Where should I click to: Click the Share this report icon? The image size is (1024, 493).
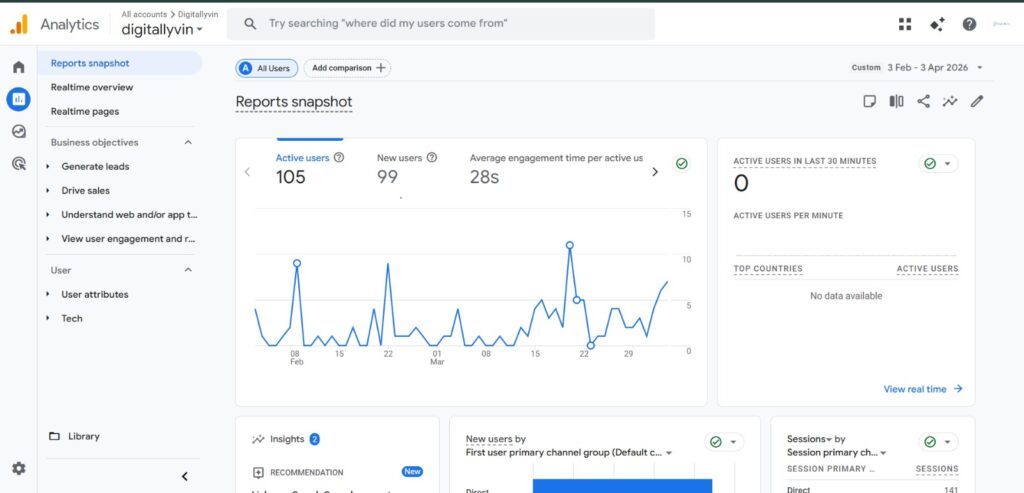tap(923, 101)
